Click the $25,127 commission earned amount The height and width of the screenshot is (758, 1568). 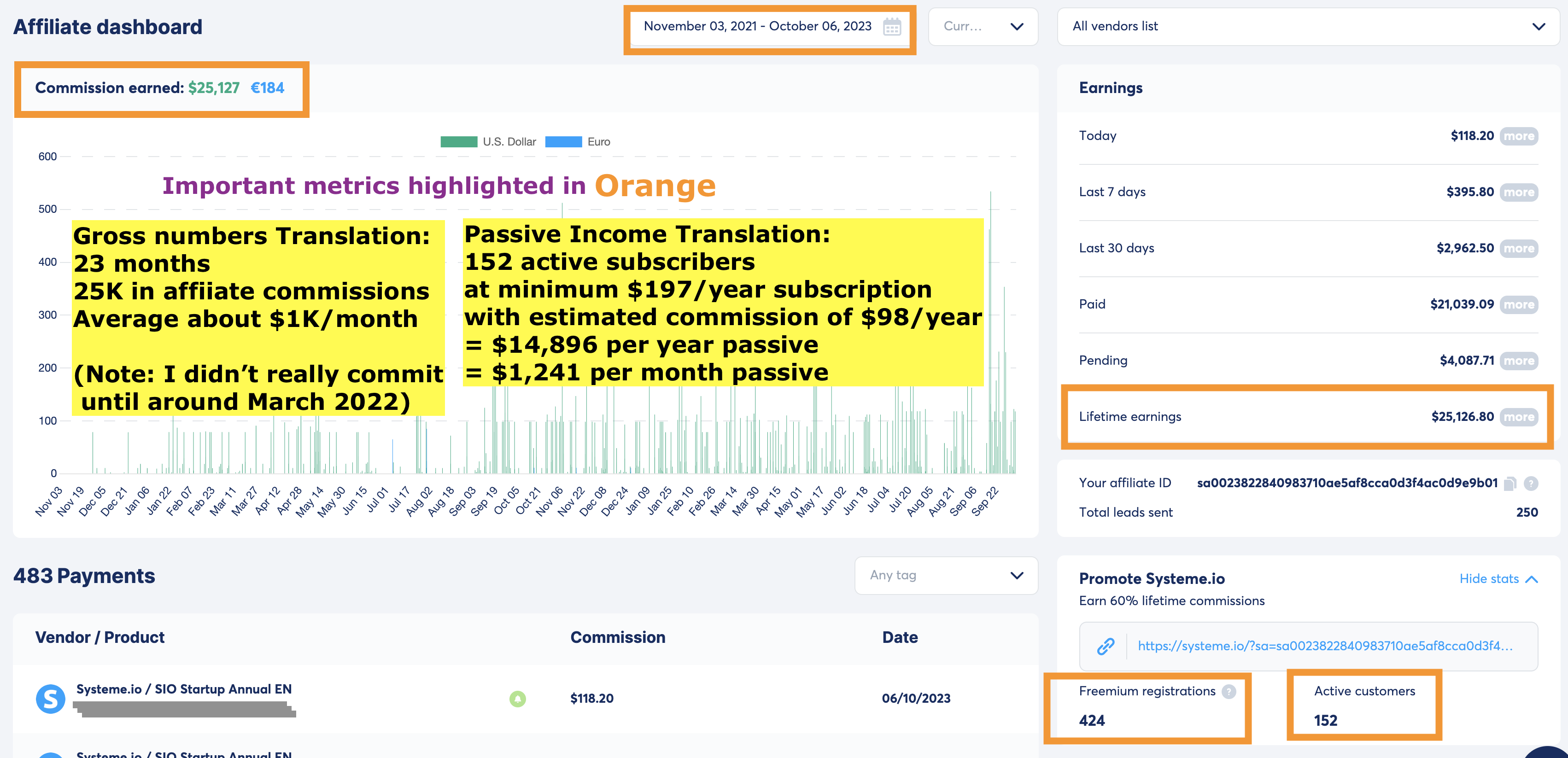pos(214,88)
